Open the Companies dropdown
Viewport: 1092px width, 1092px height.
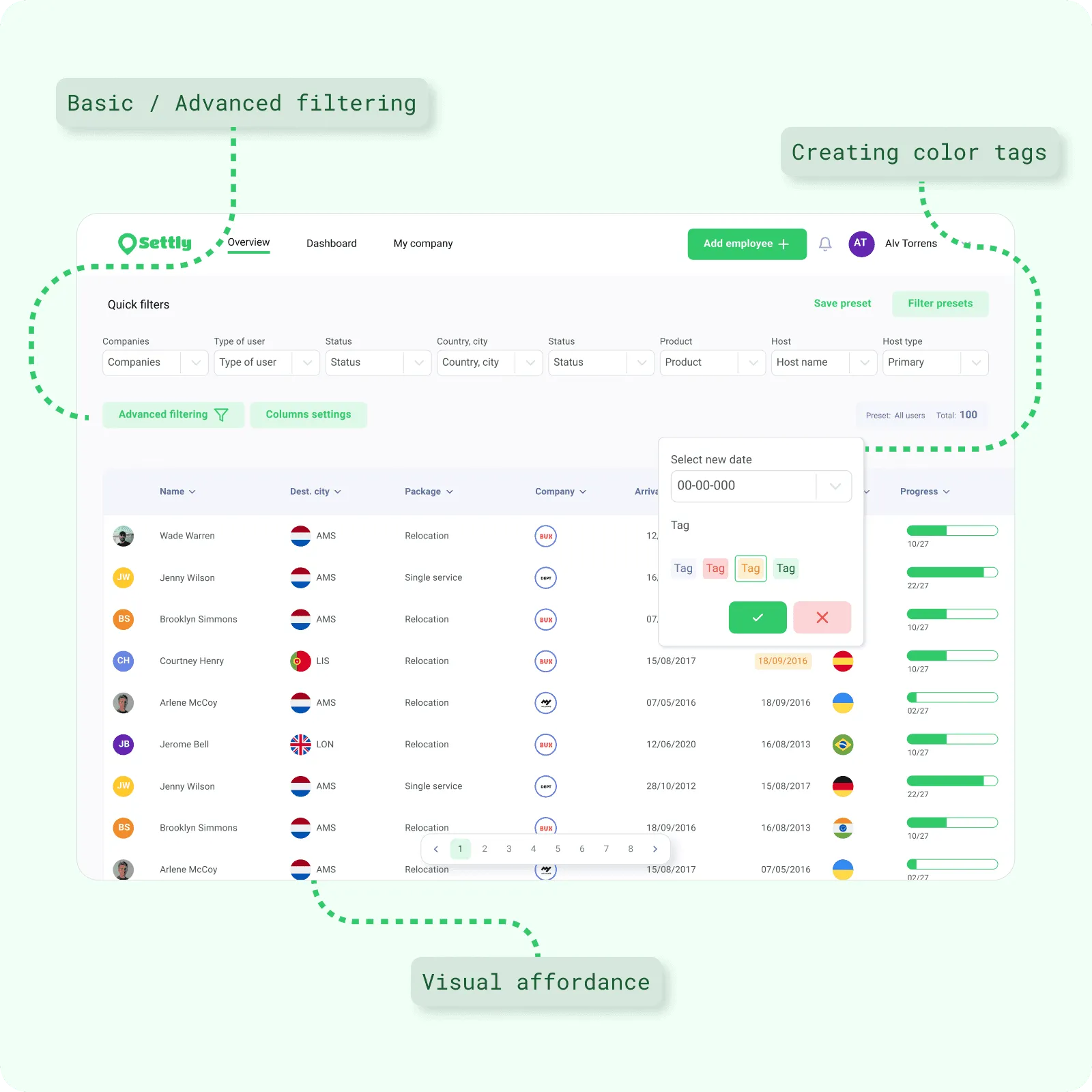[156, 362]
